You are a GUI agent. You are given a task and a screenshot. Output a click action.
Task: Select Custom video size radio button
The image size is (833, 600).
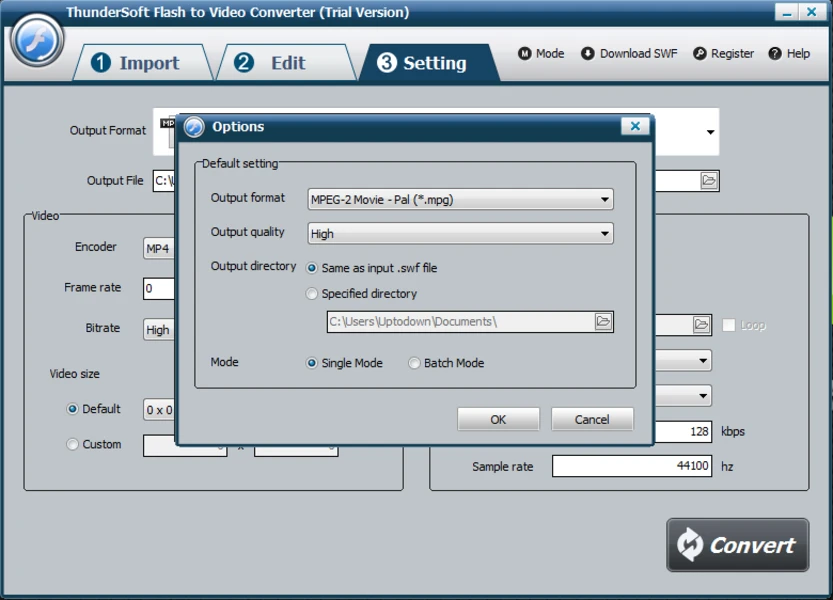(72, 444)
